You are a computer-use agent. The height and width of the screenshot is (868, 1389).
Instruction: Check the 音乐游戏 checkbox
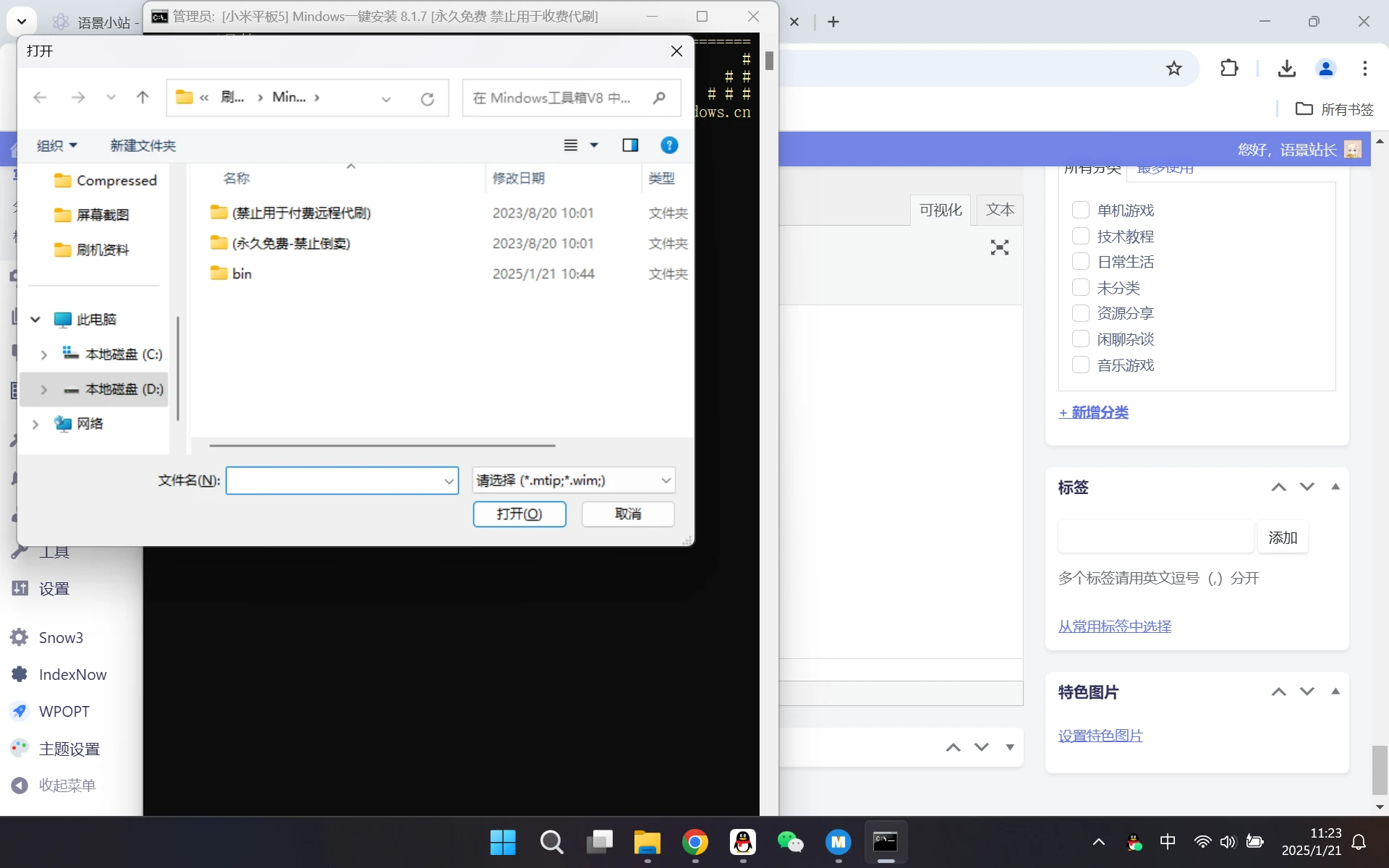pyautogui.click(x=1080, y=365)
